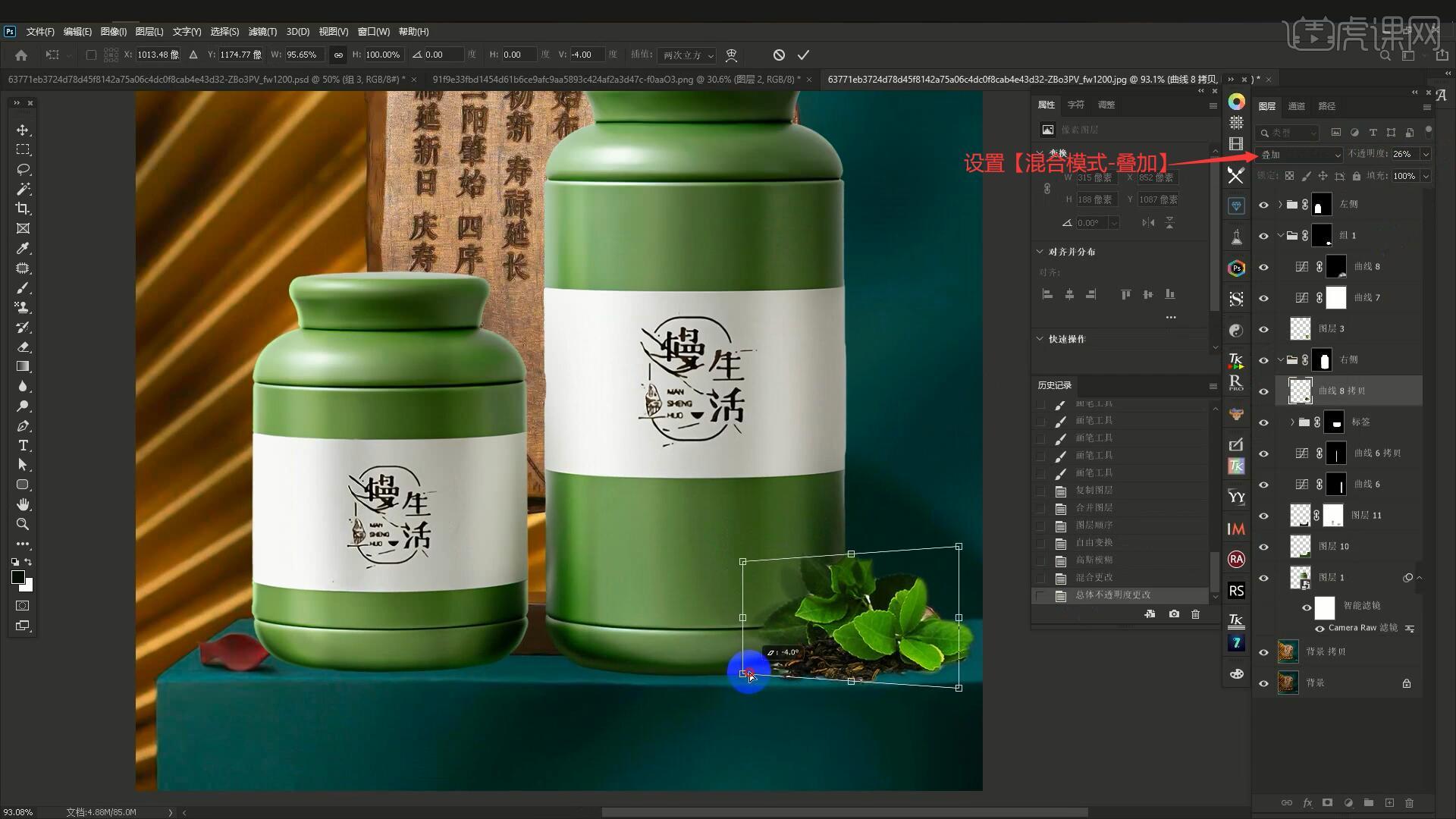Expand the 标签 layer group
Image resolution: width=1456 pixels, height=819 pixels.
coord(1292,422)
